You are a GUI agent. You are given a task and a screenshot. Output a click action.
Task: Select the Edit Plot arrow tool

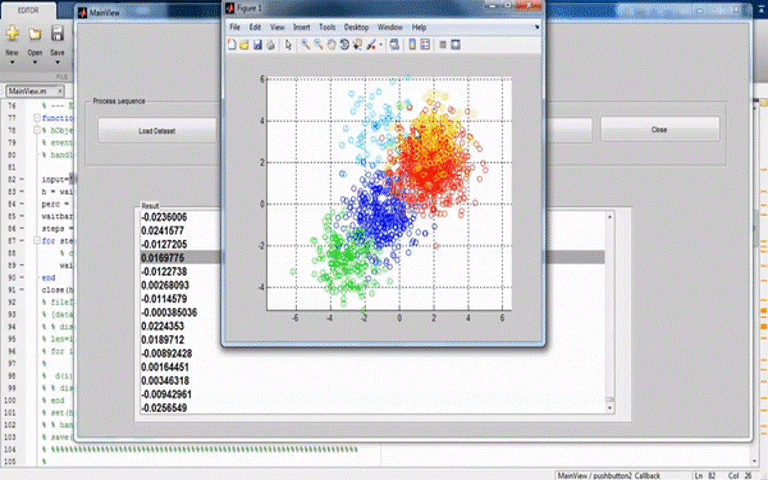coord(288,45)
